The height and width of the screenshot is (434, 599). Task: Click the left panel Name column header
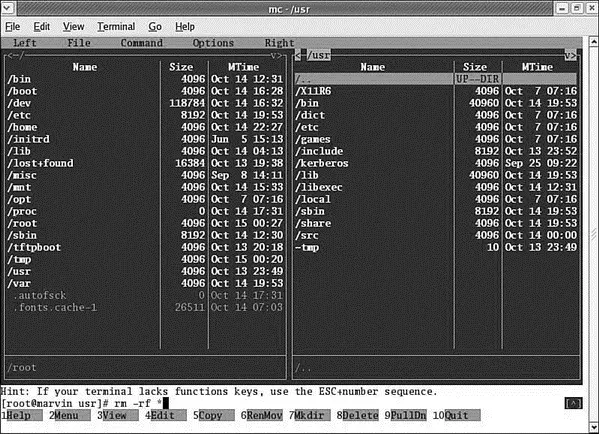click(x=85, y=67)
